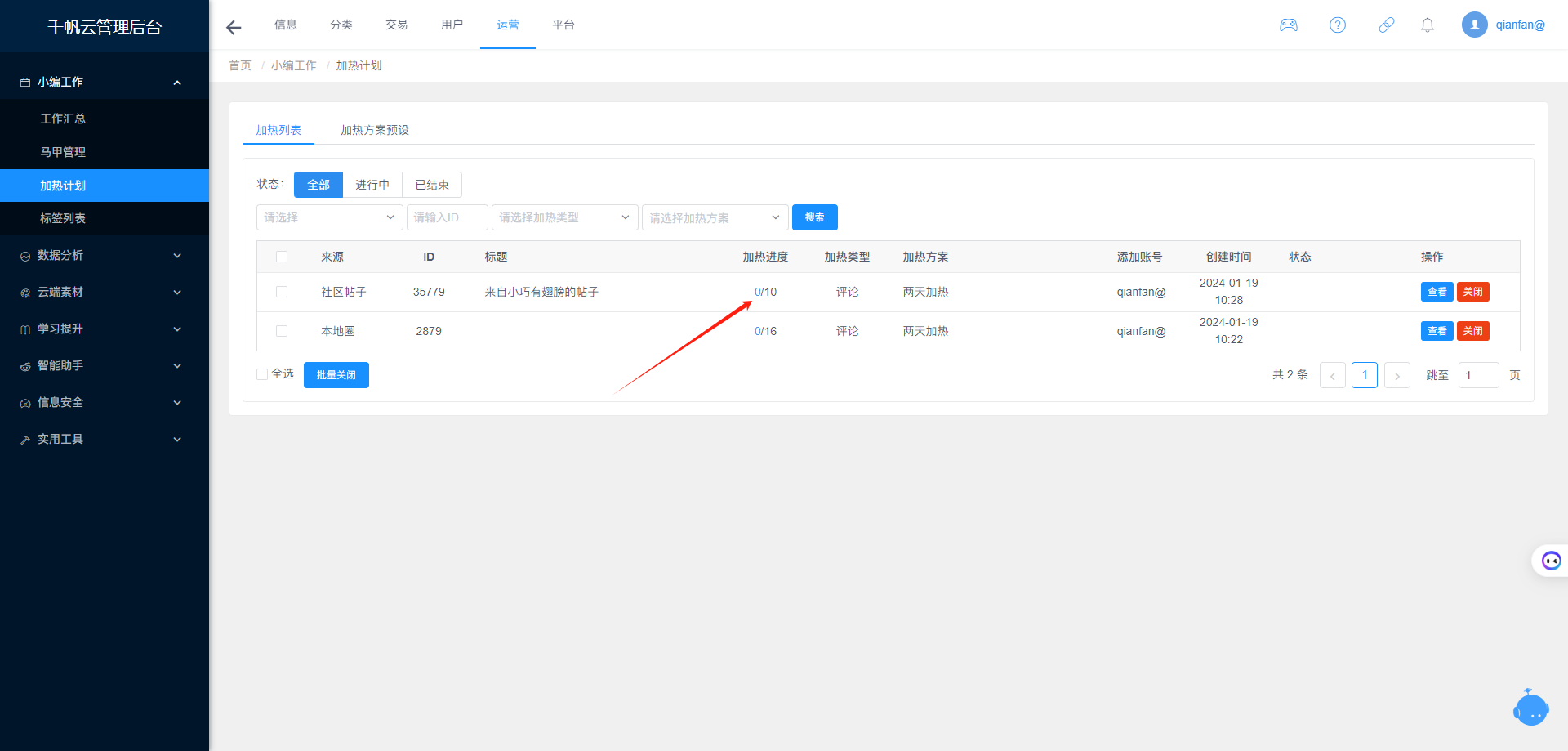This screenshot has width=1568, height=751.
Task: Go to the previous page arrow
Action: 1333,375
